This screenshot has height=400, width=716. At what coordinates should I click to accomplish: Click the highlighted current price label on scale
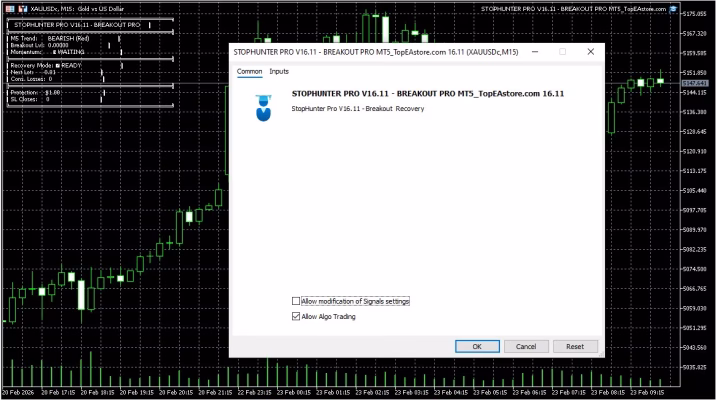pos(695,83)
